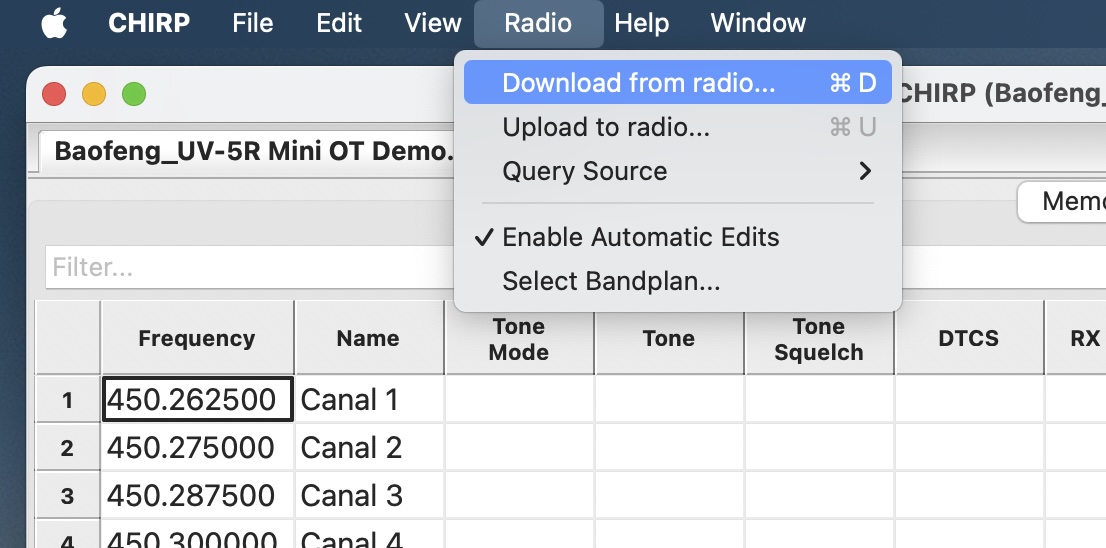Screen dimensions: 1106x548
Task: Minimize the CHIRP window with yellow button
Action: pos(94,94)
